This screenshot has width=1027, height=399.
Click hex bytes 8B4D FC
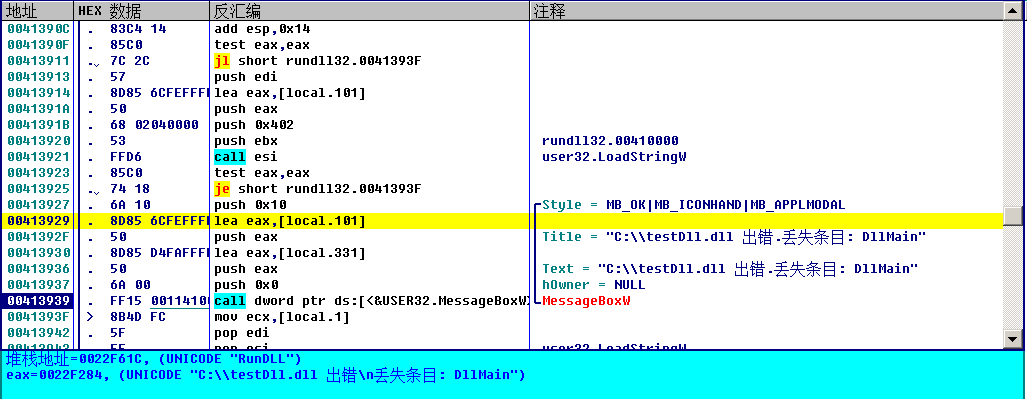point(138,317)
